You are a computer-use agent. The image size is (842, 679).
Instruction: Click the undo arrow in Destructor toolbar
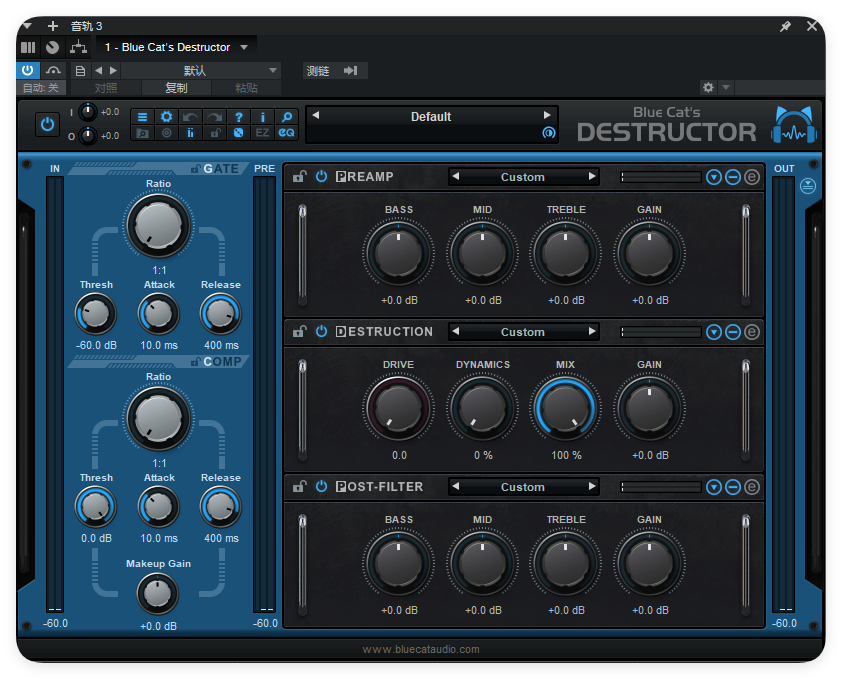point(190,117)
